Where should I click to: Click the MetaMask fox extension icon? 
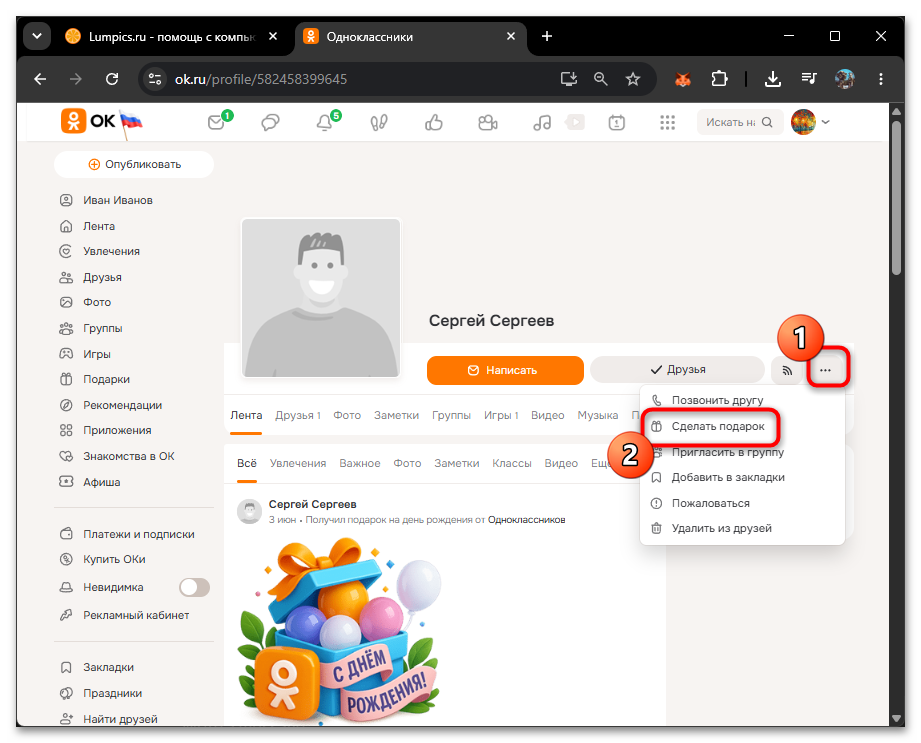click(683, 79)
